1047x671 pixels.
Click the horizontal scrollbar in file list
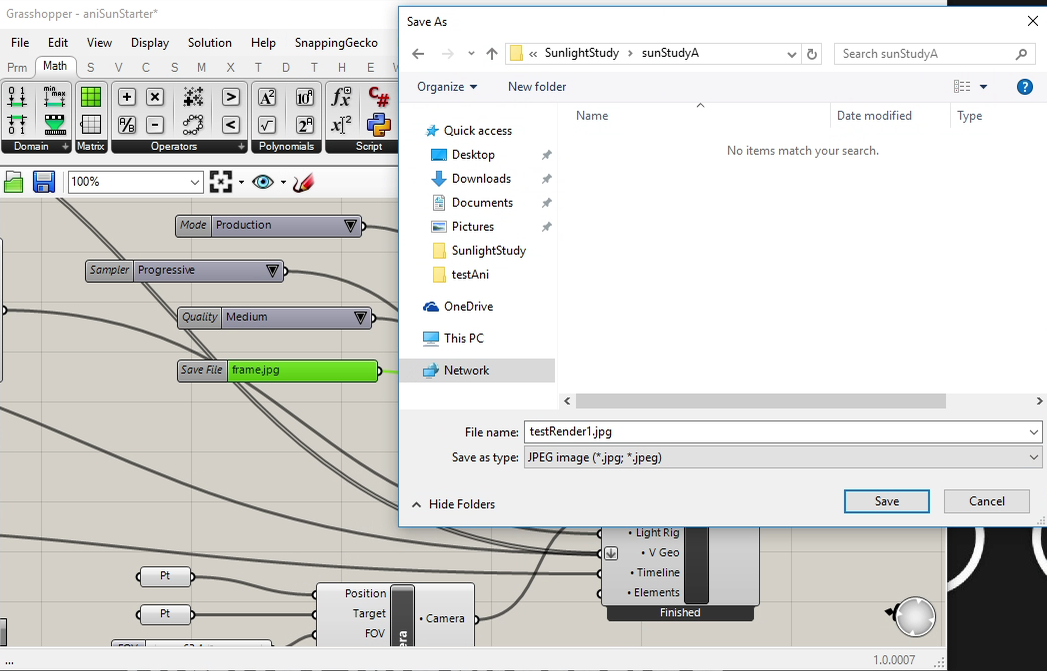point(761,401)
